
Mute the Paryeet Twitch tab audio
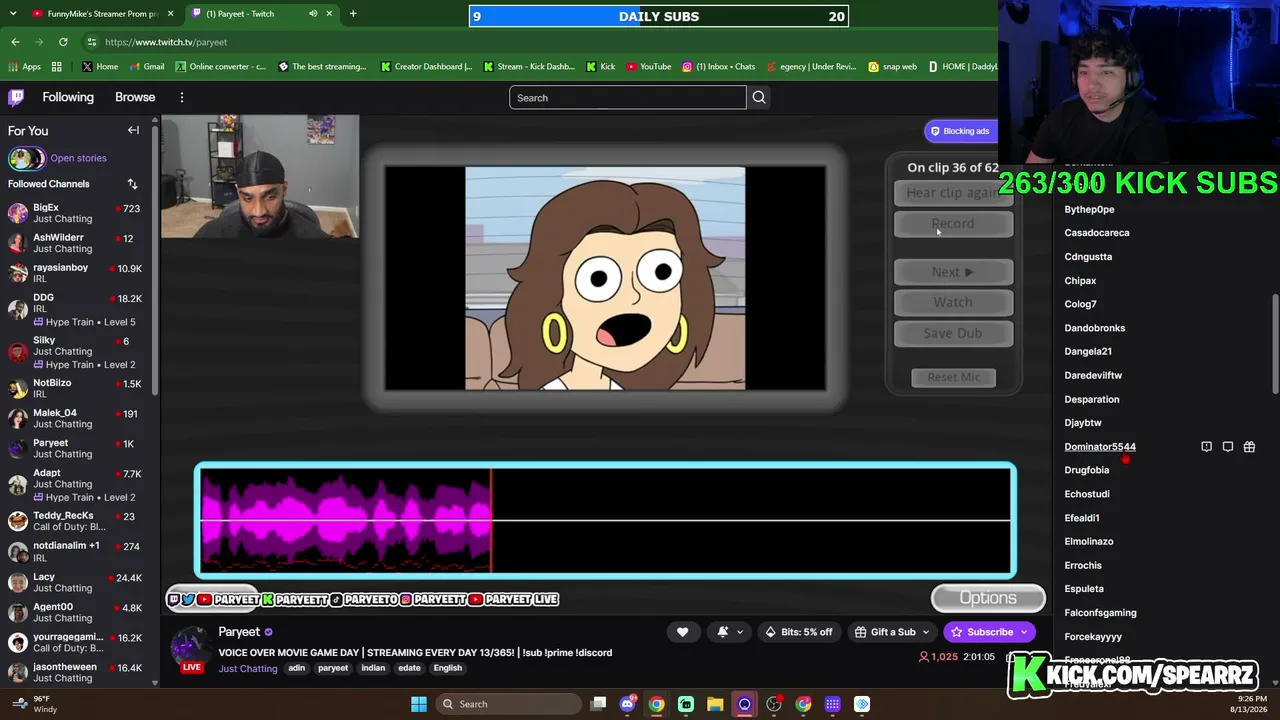pos(313,14)
